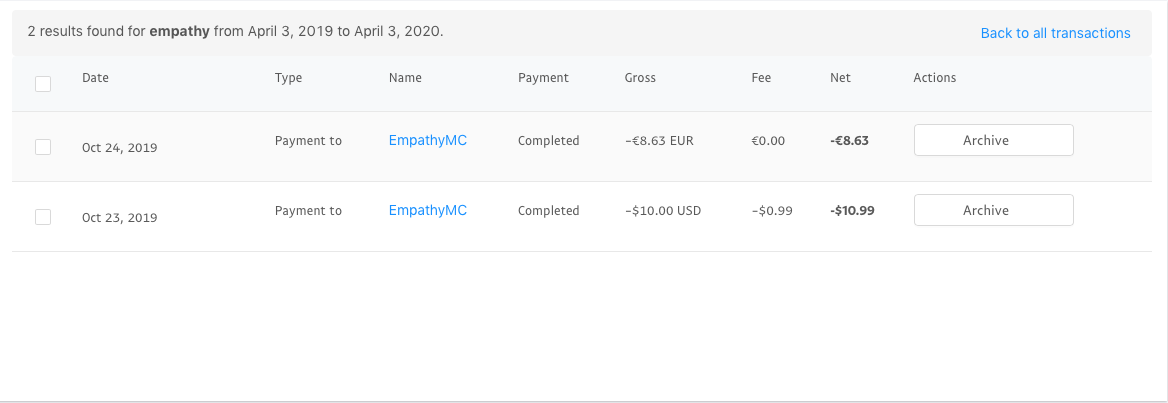
Task: Click the Payment column header
Action: 543,78
